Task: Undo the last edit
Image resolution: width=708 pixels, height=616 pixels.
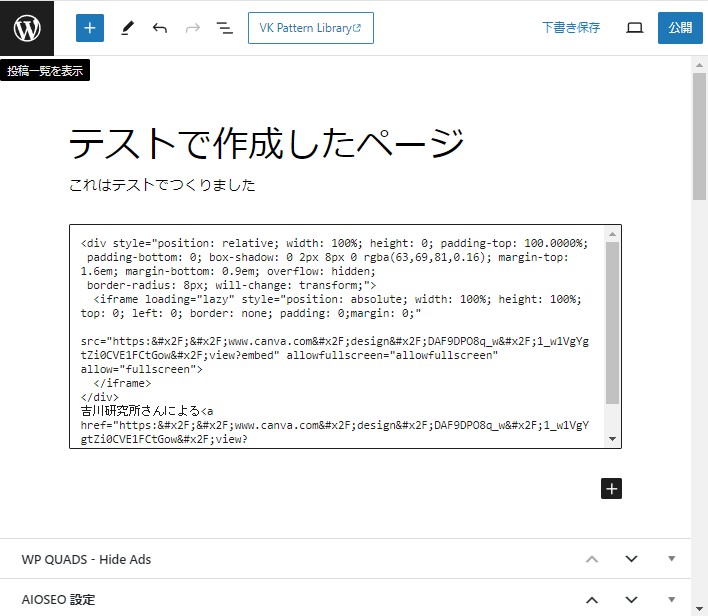Action: pos(160,28)
